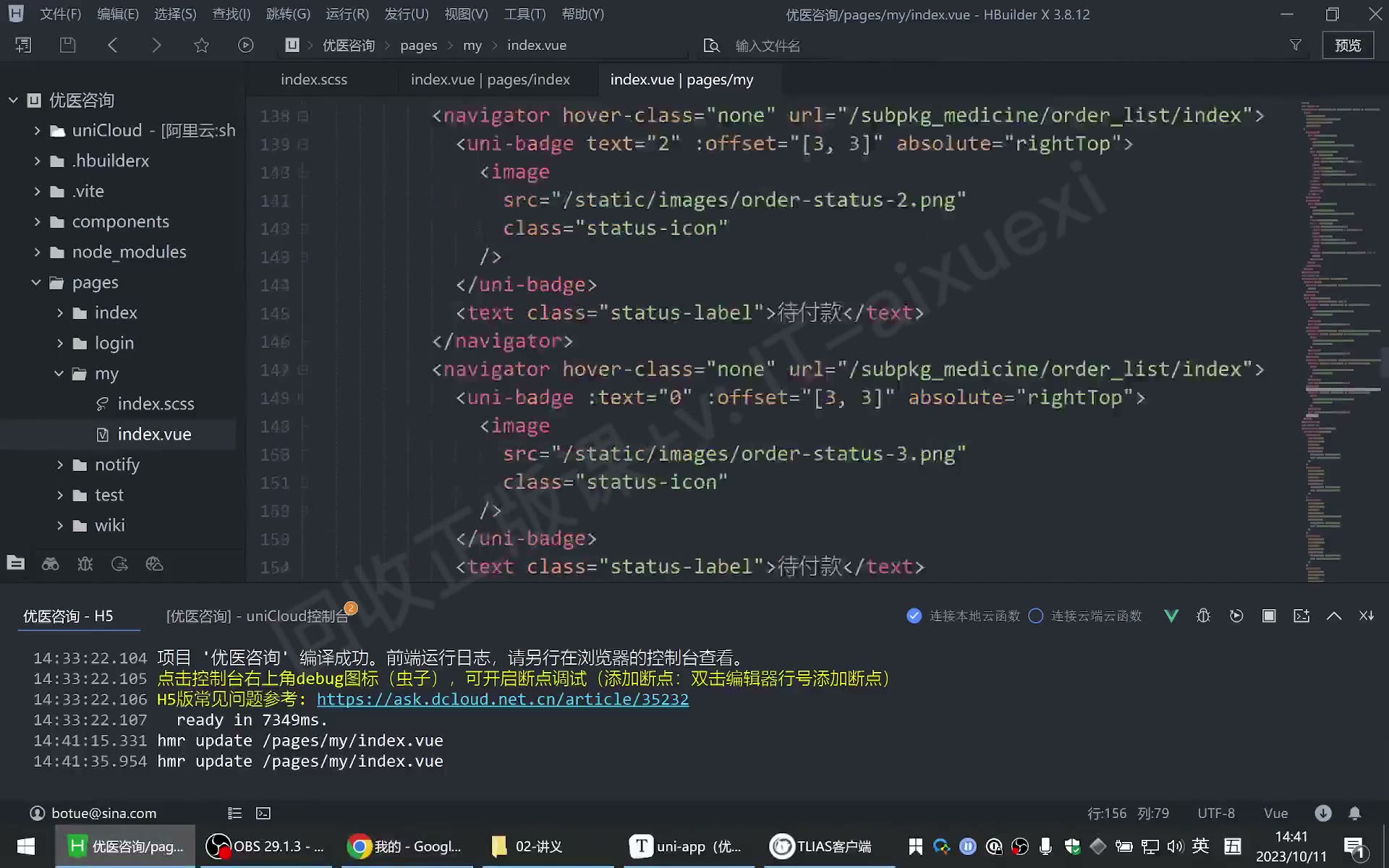Go forward using the right arrow icon
The width and height of the screenshot is (1389, 868).
click(156, 45)
